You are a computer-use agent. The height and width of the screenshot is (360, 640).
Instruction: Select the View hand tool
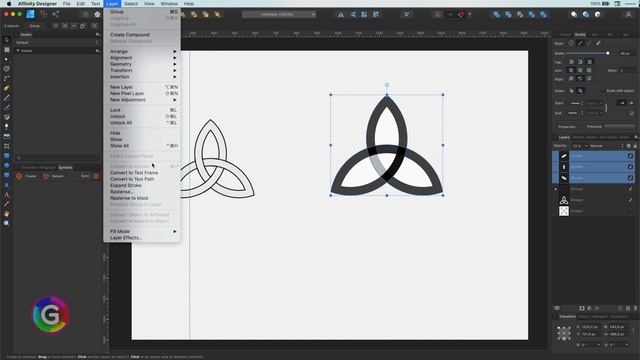7,213
